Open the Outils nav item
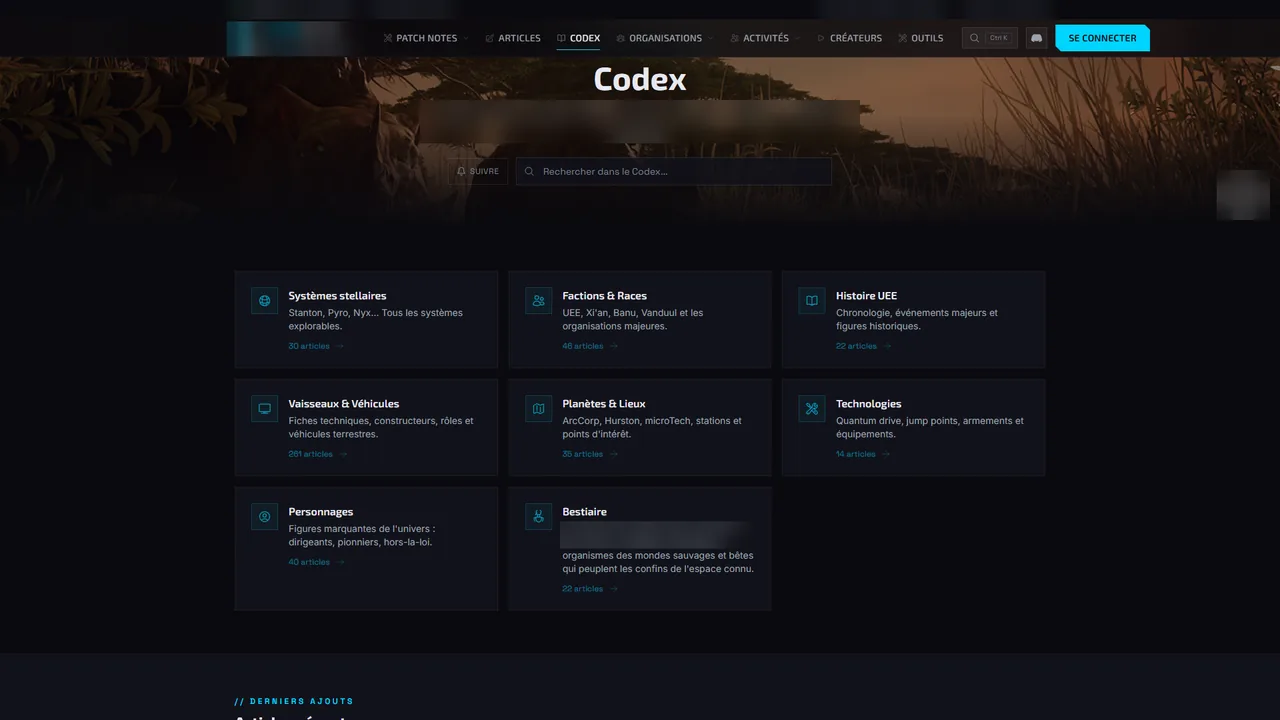The width and height of the screenshot is (1280, 720). click(x=921, y=38)
